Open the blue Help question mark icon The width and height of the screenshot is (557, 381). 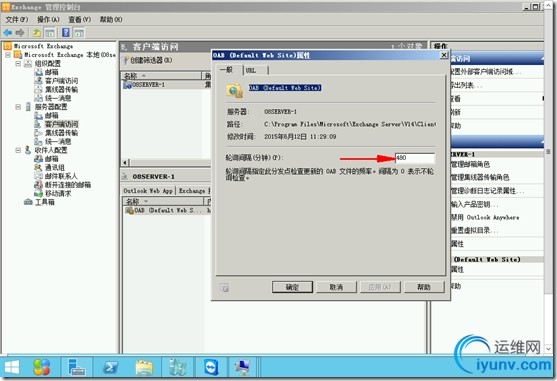[x=66, y=33]
